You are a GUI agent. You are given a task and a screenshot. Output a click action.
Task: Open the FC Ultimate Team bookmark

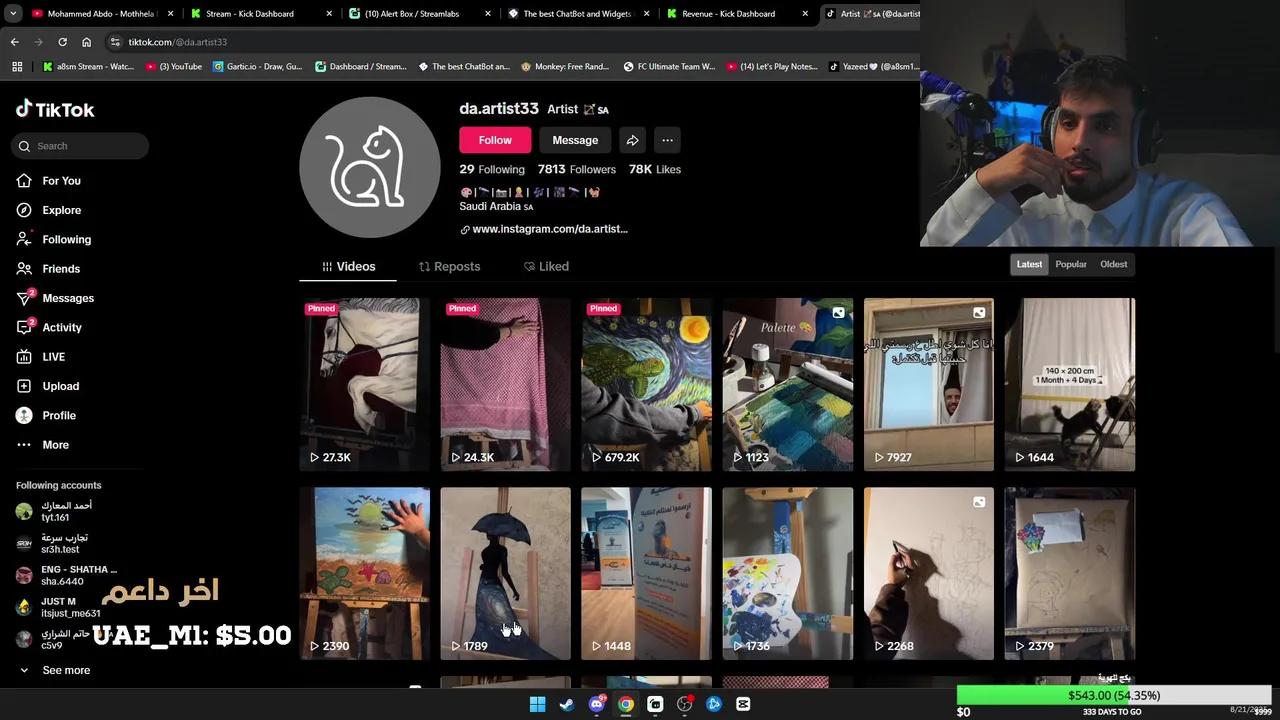(x=669, y=66)
